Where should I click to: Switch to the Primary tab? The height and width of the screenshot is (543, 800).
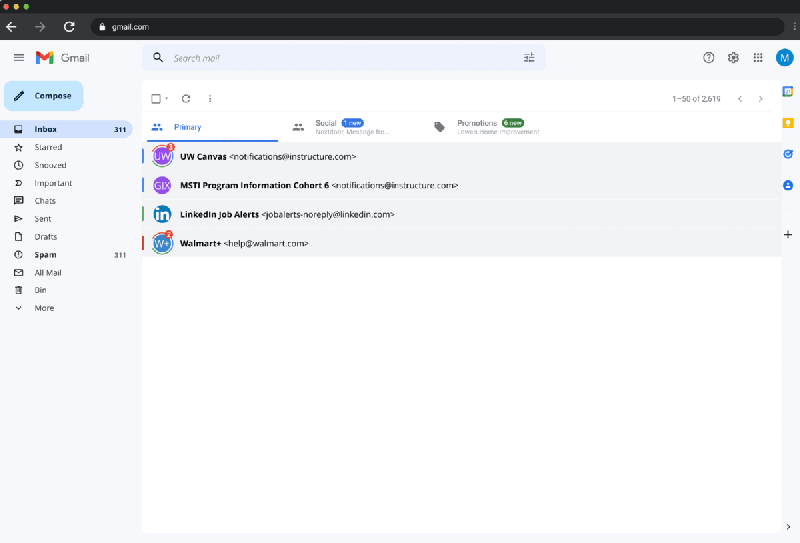click(212, 127)
